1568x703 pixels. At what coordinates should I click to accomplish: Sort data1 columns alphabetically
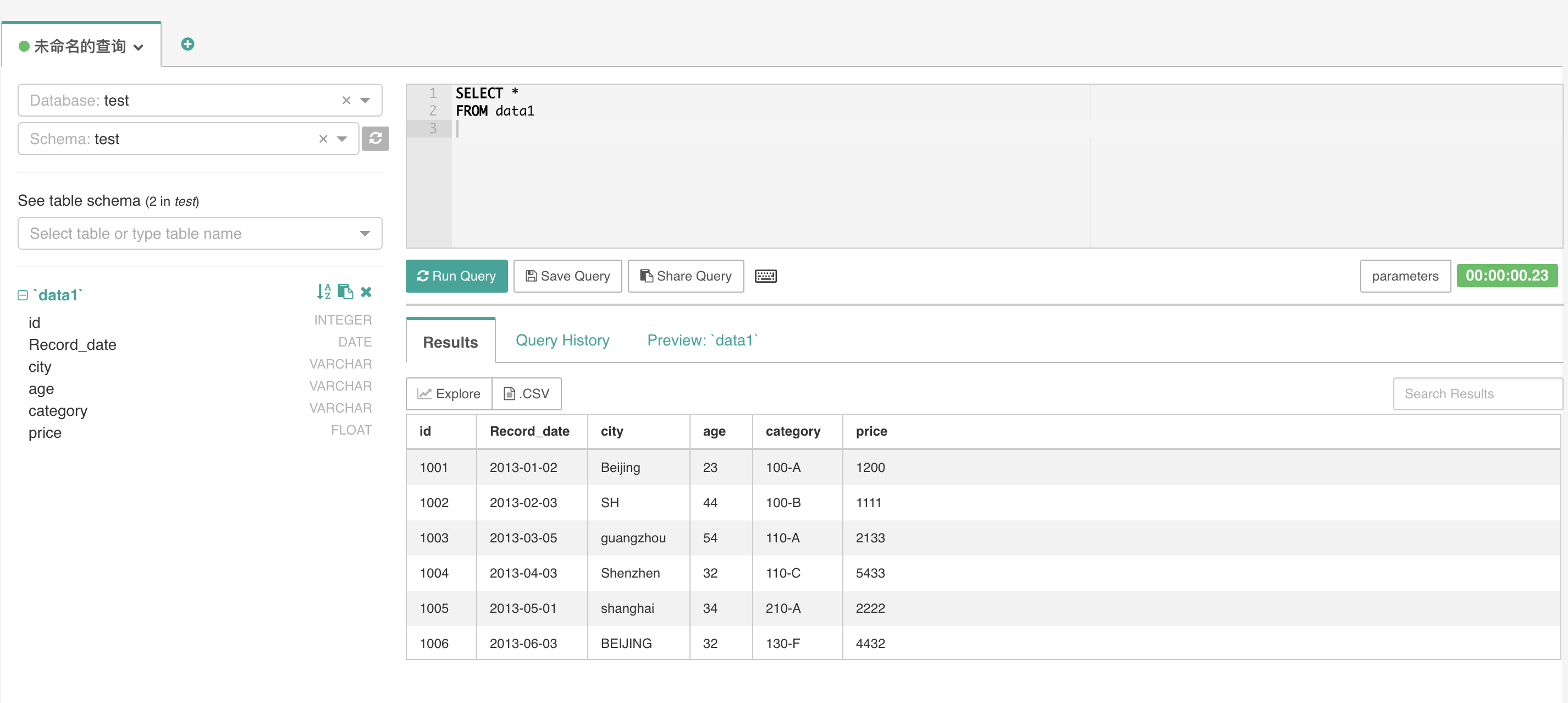pos(323,292)
